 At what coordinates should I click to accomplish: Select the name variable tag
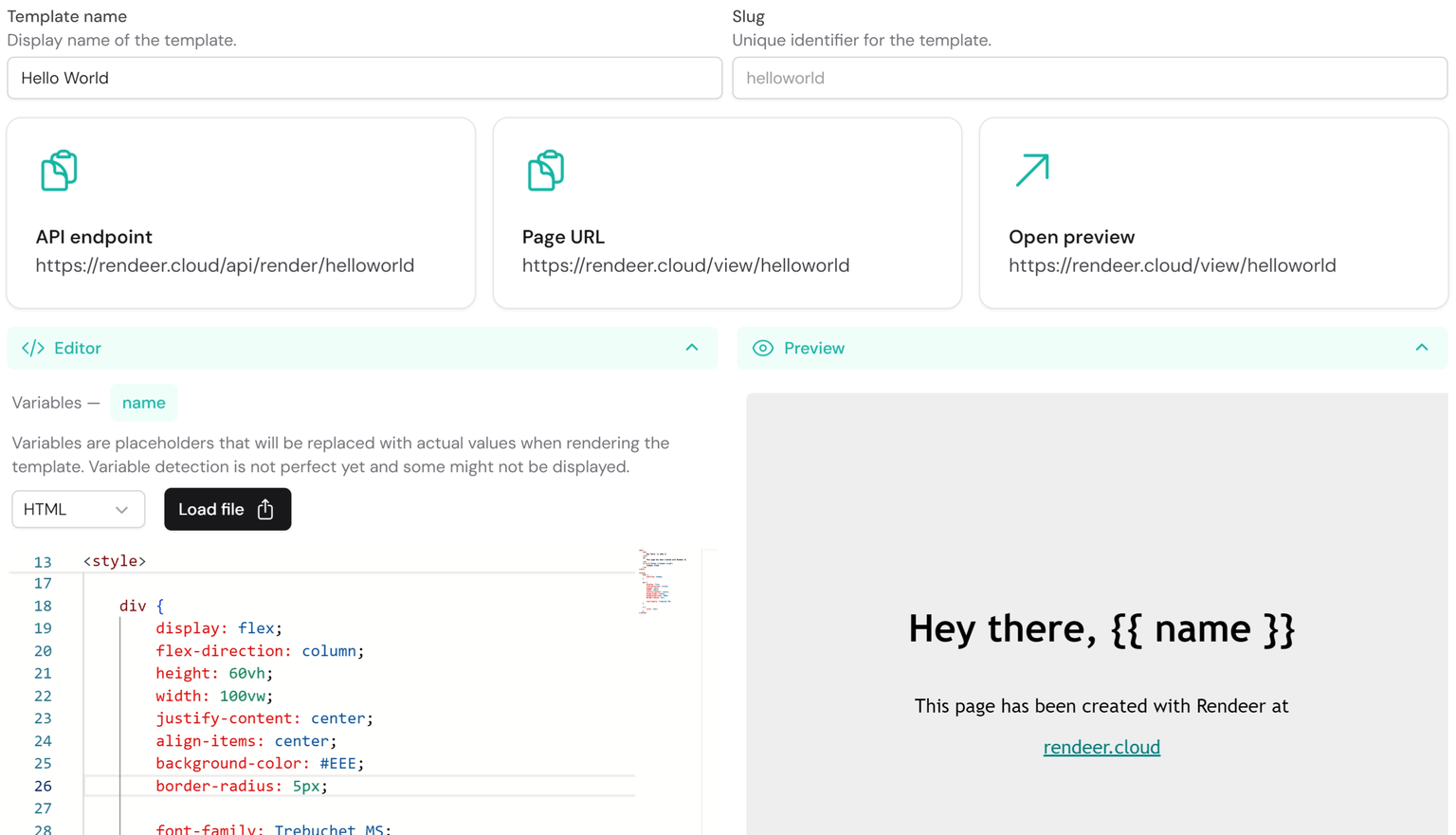143,403
